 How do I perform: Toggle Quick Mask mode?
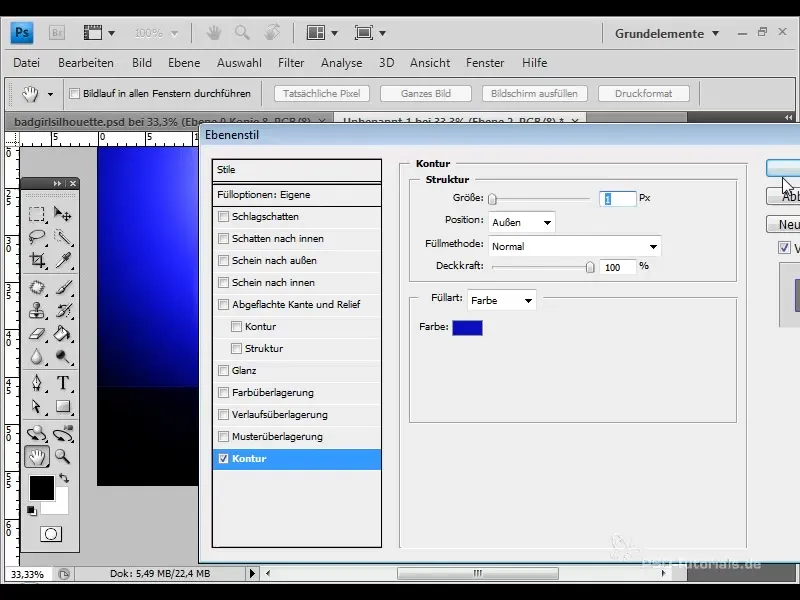point(51,534)
